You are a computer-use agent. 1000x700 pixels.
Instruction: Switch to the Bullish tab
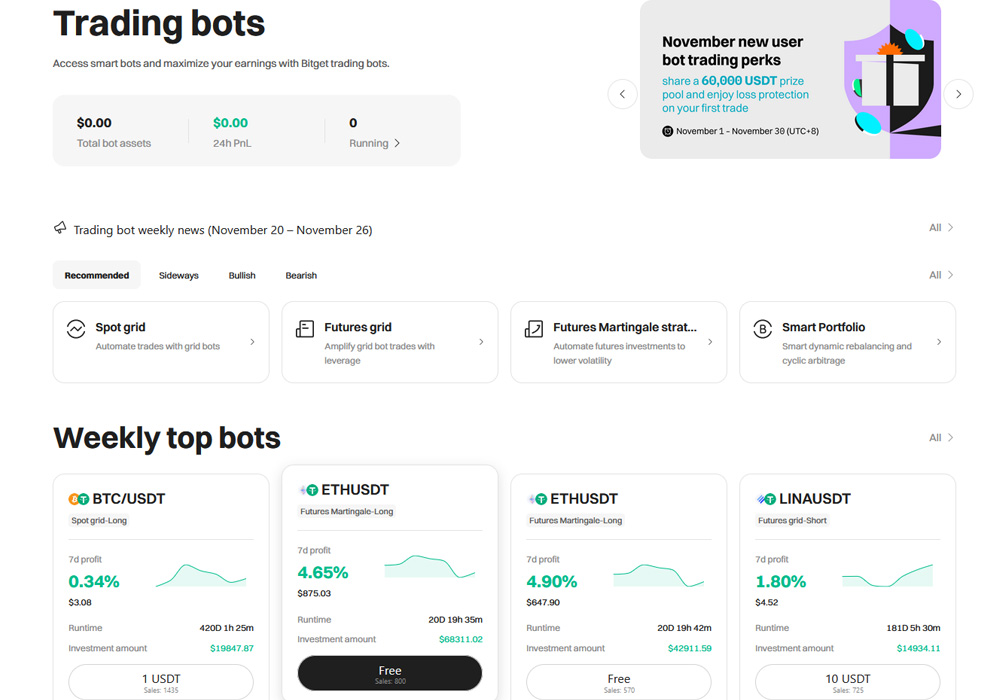pyautogui.click(x=242, y=275)
